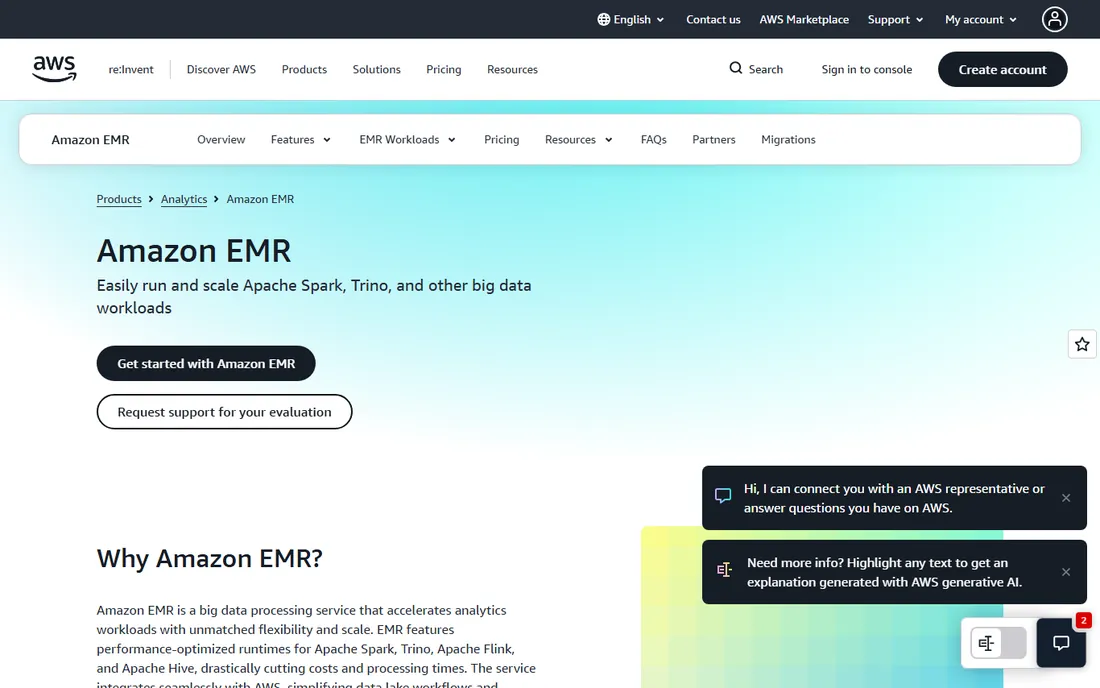Click the Amazon EMR title in sub-navigation
The width and height of the screenshot is (1100, 688).
click(90, 140)
